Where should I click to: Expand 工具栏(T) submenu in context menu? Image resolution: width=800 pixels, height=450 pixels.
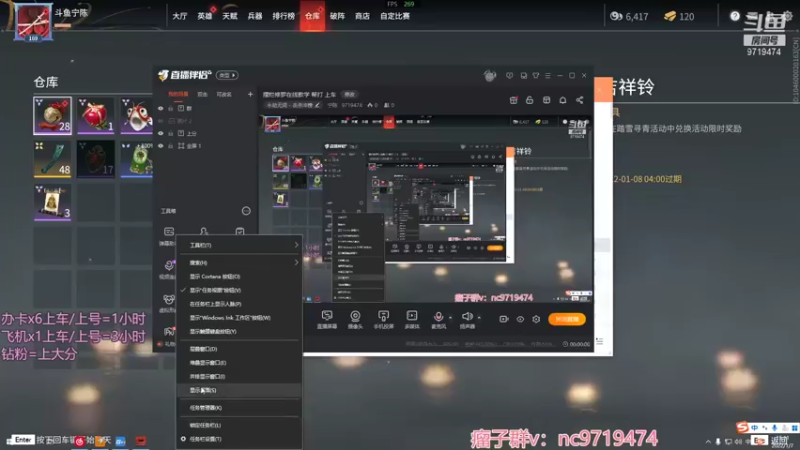point(239,245)
